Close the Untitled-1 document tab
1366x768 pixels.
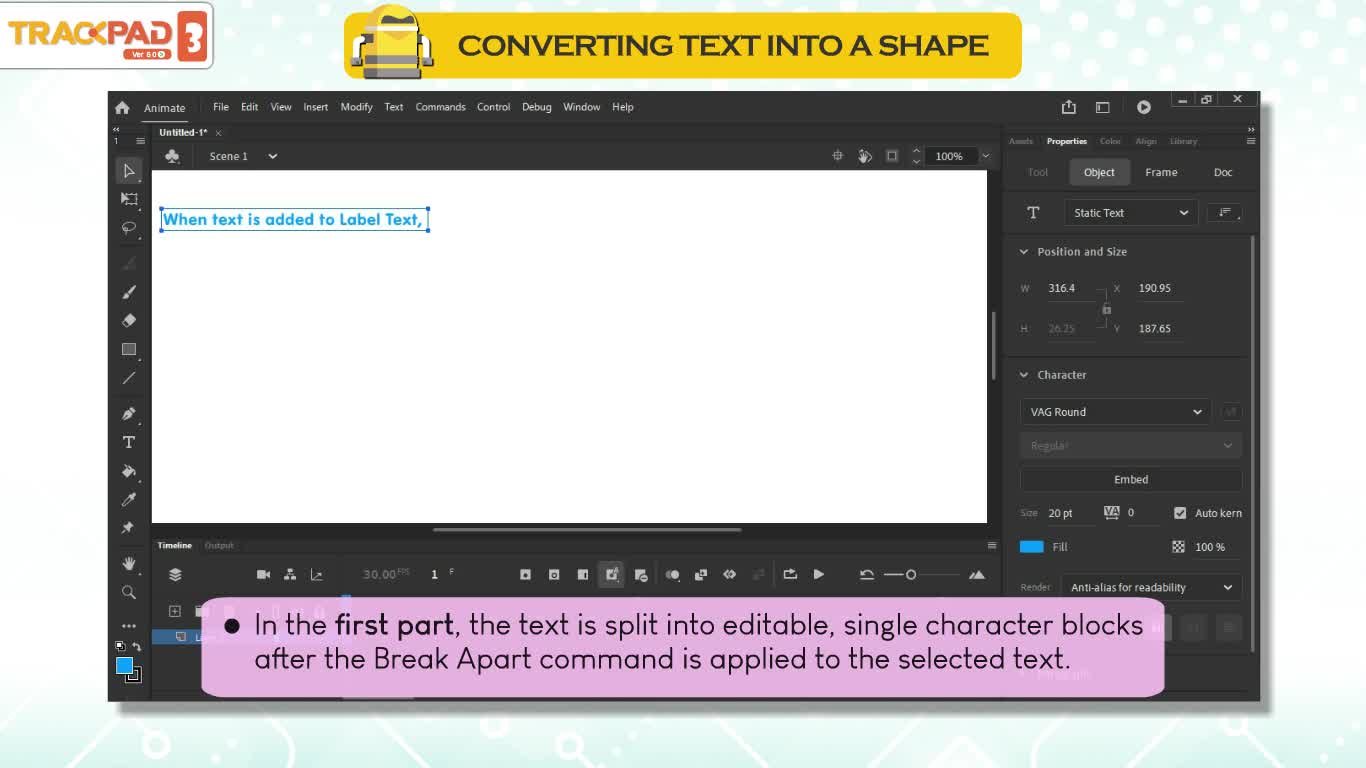pos(218,133)
